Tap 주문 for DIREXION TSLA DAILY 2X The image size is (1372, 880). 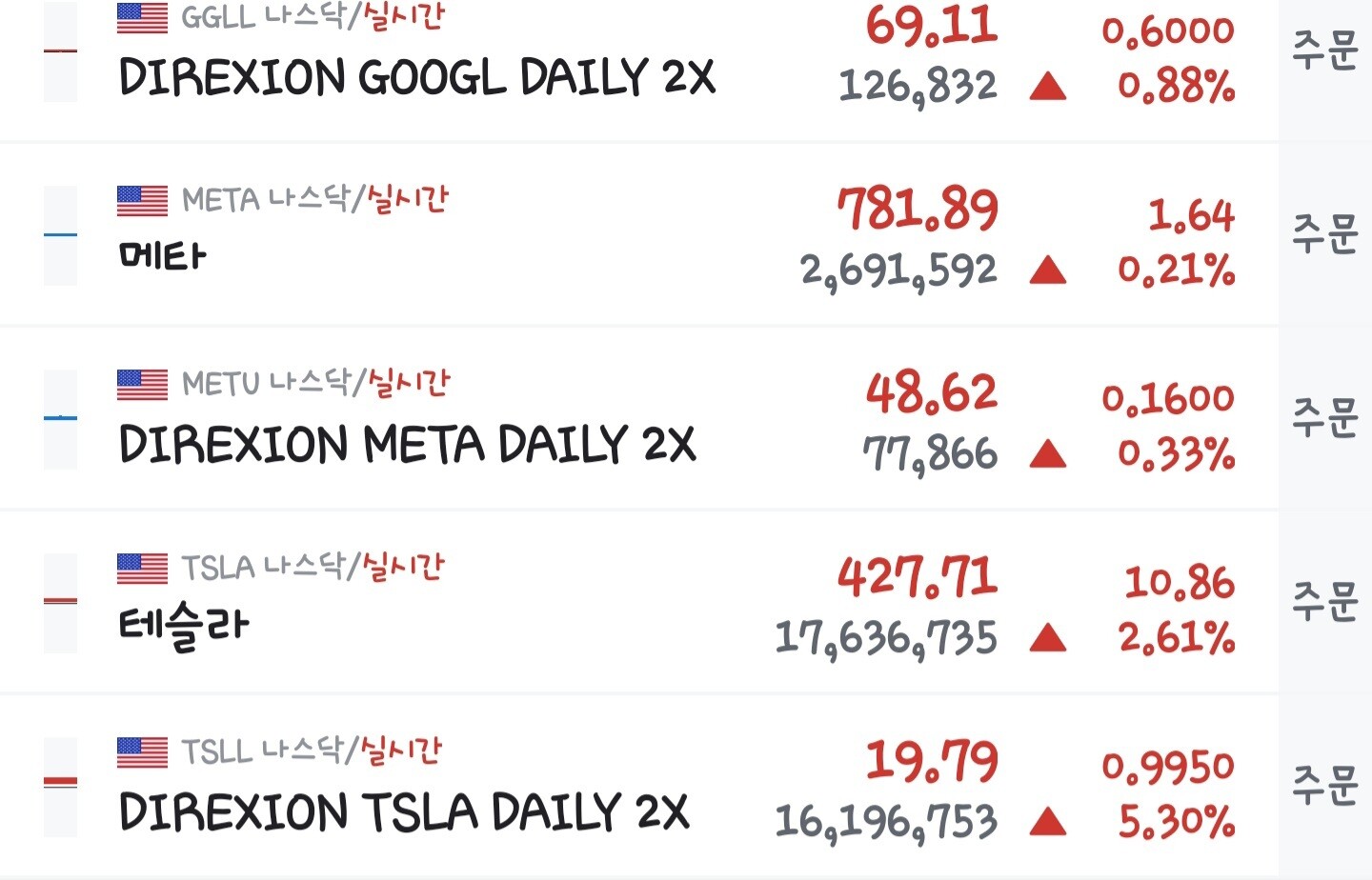pos(1324,785)
